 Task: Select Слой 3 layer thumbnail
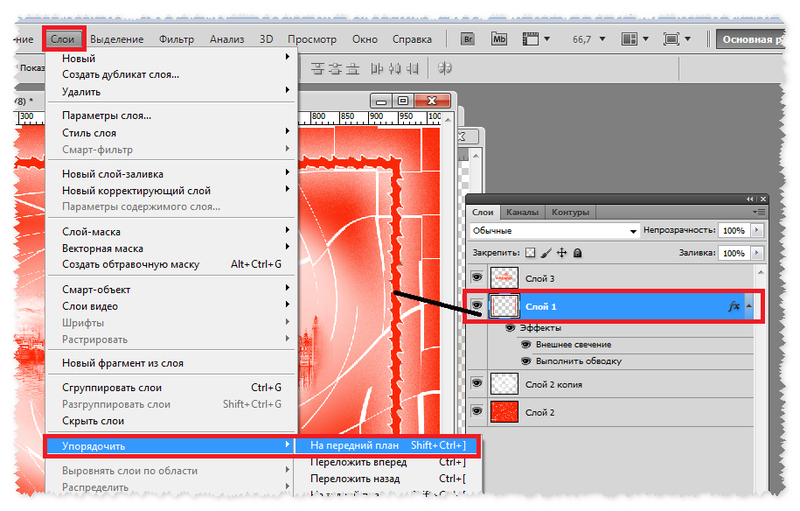(504, 278)
